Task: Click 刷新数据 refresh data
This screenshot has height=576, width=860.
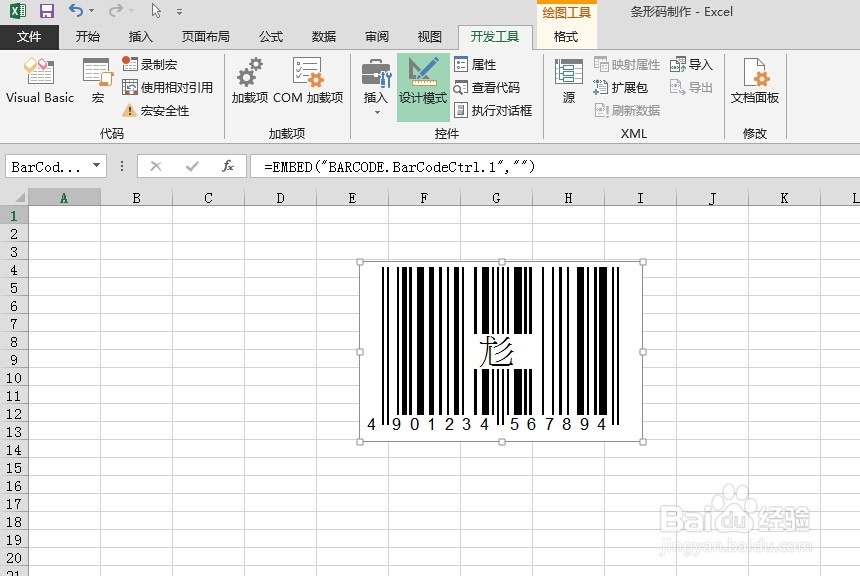Action: [627, 110]
